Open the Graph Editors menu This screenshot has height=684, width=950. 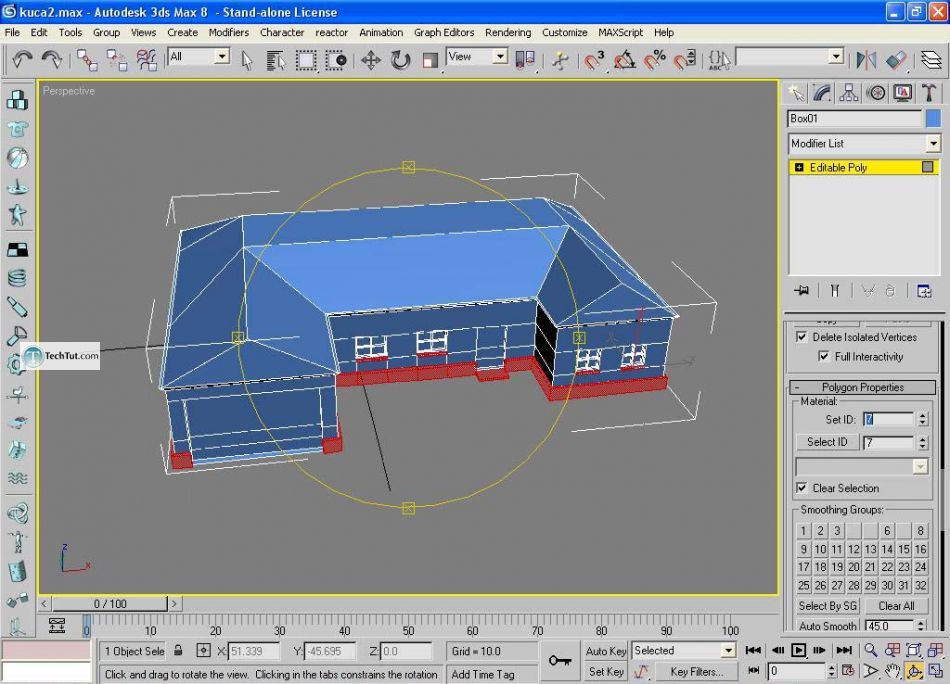pyautogui.click(x=444, y=32)
